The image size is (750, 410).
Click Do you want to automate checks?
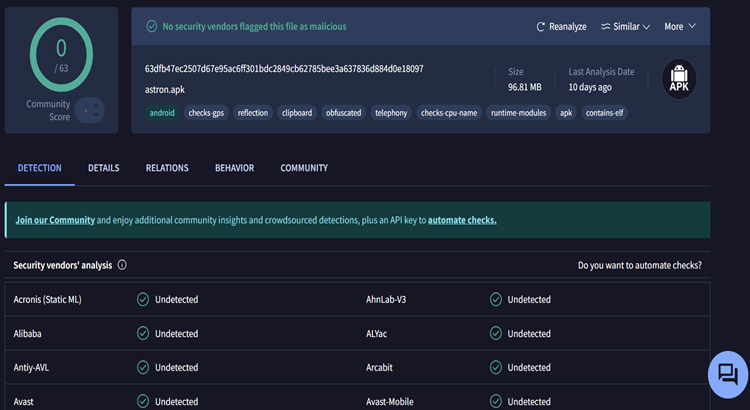(x=640, y=265)
